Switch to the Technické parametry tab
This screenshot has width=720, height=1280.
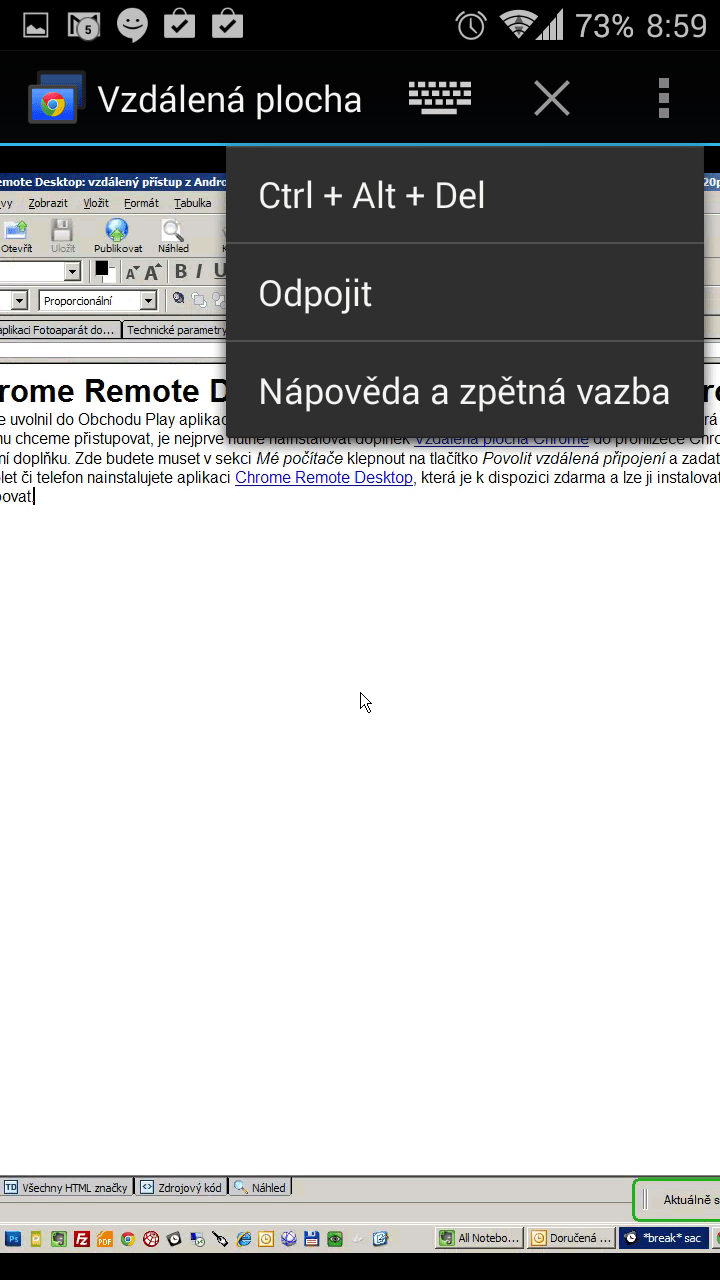tap(175, 330)
